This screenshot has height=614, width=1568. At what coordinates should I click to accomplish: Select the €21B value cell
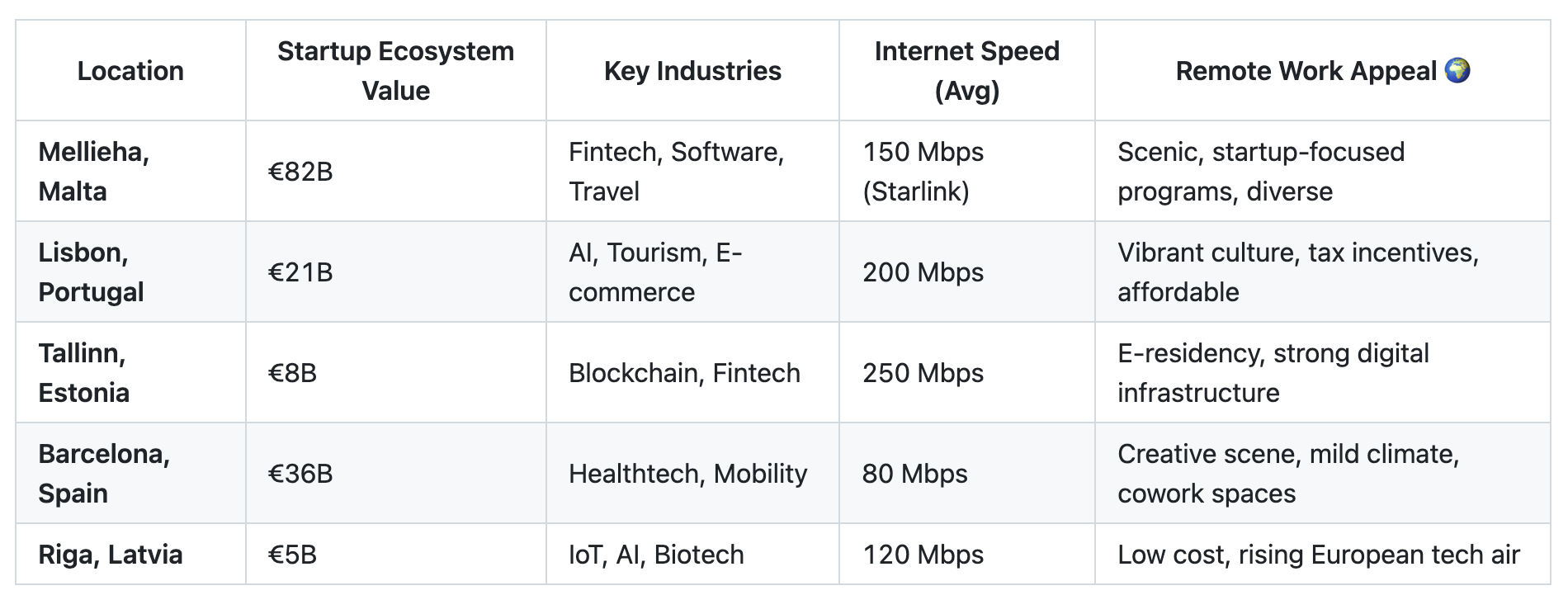[x=396, y=272]
